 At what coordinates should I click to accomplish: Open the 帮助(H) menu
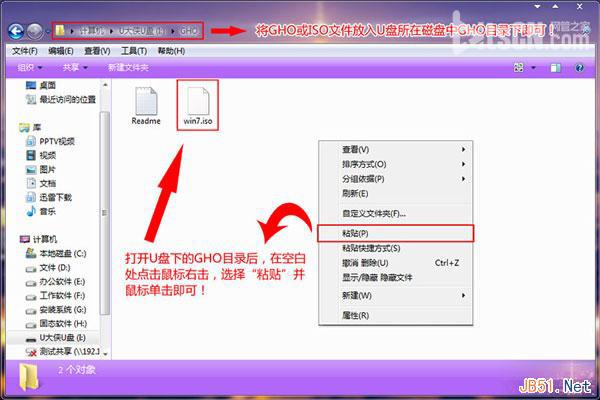coord(171,51)
